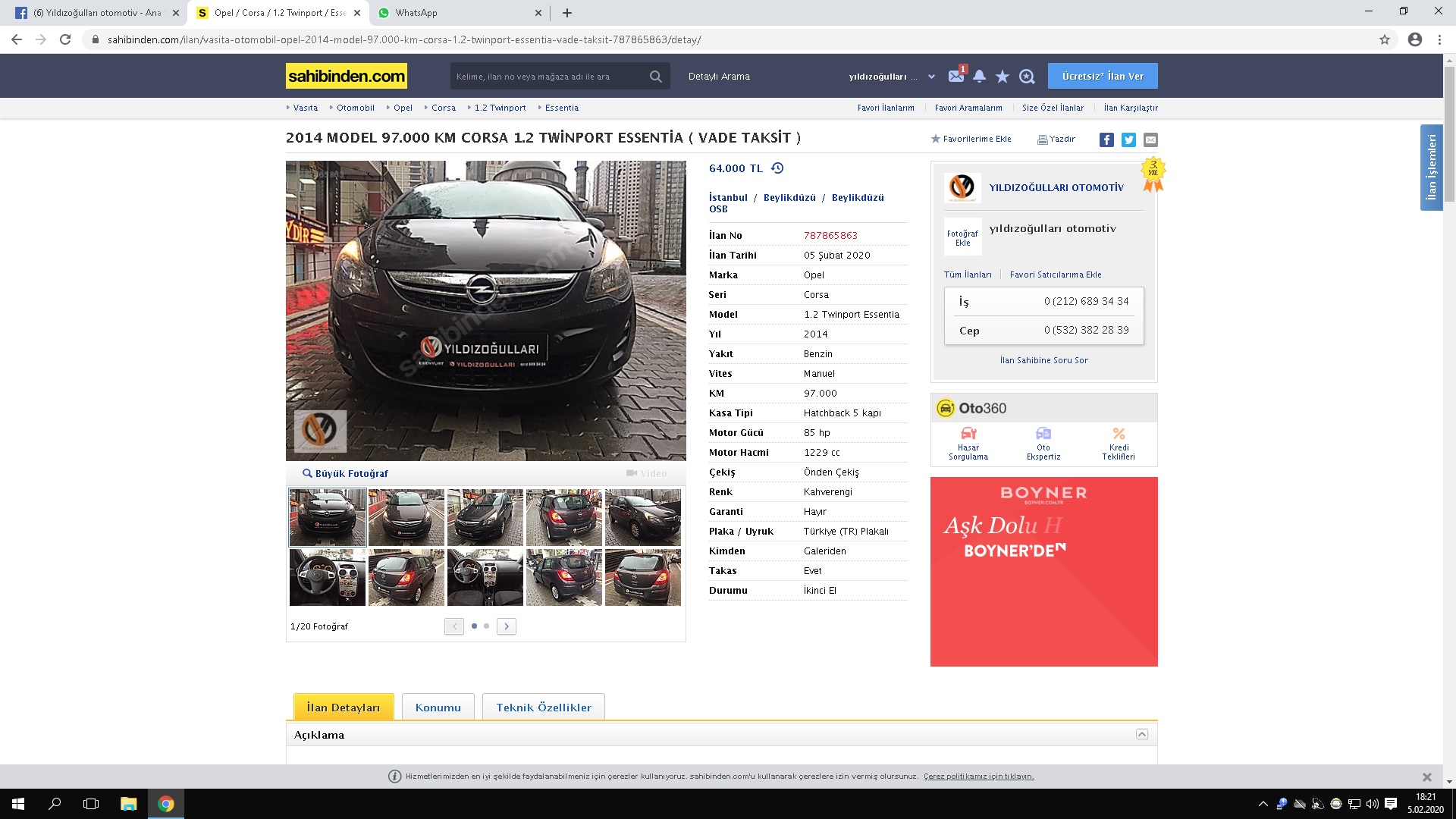Open Chrome profile icon
The image size is (1456, 819).
click(x=1415, y=39)
